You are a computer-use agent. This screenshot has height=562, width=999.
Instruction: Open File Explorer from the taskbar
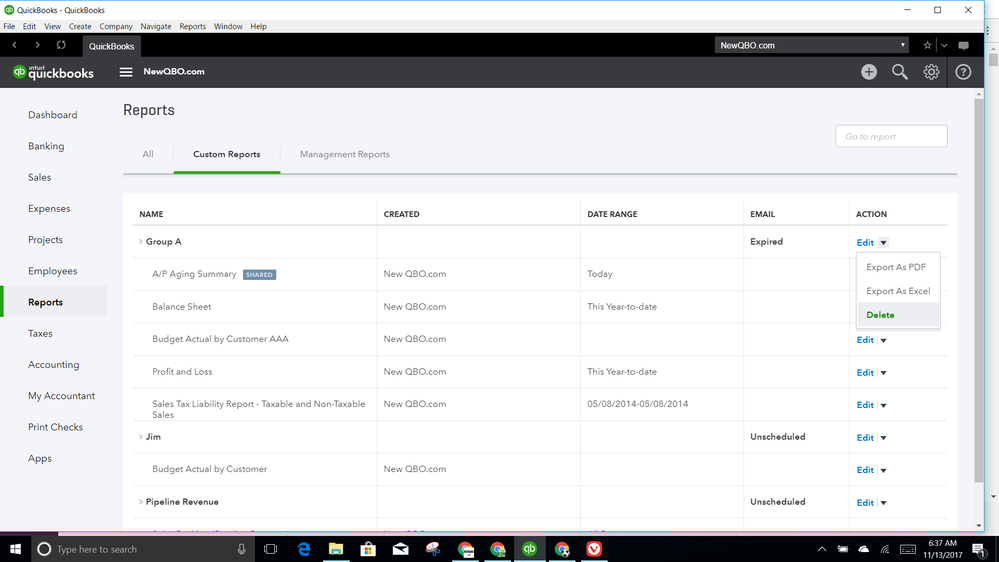[x=336, y=549]
